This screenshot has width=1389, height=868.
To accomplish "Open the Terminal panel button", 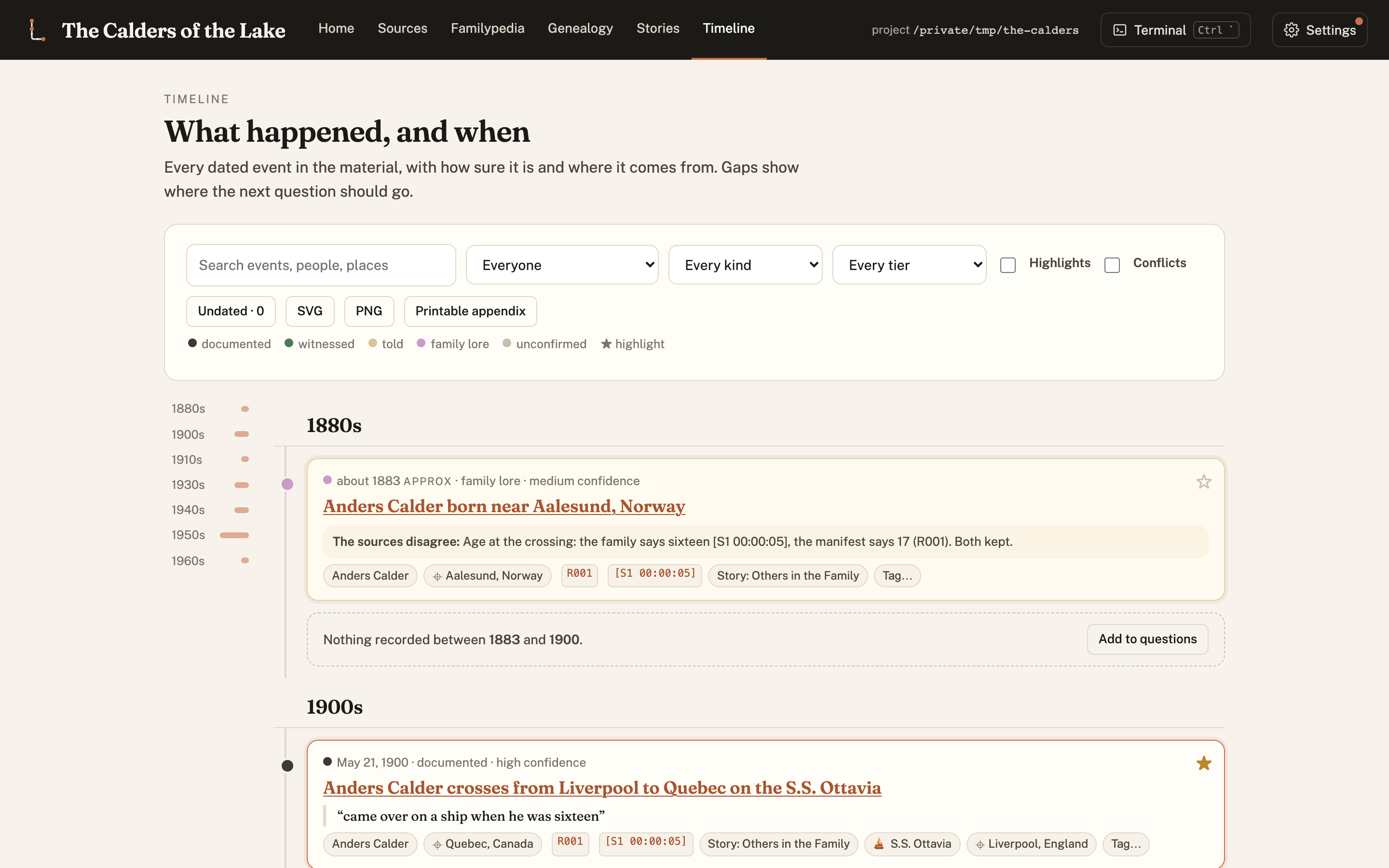I will [1175, 30].
